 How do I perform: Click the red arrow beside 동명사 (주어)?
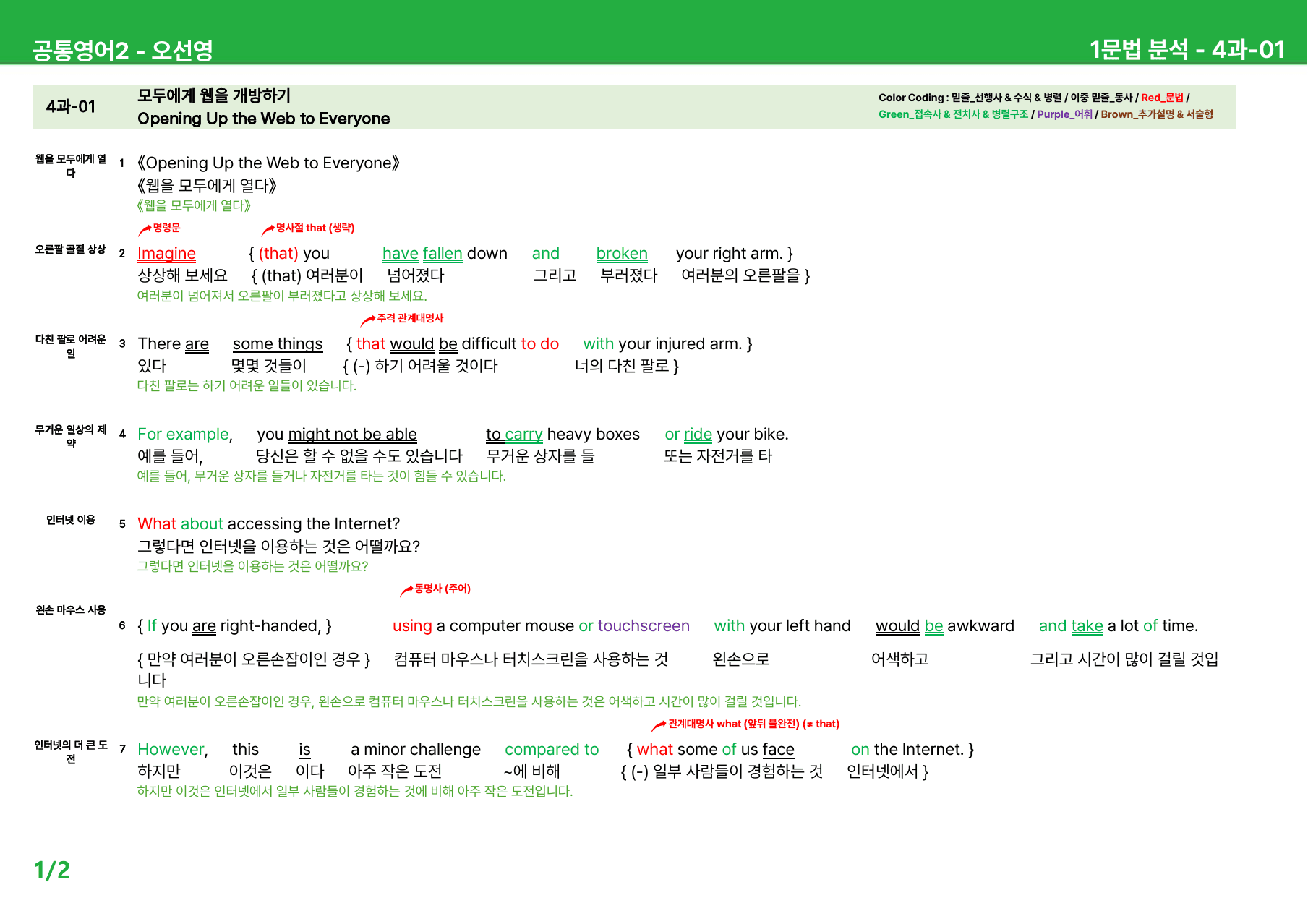(406, 591)
